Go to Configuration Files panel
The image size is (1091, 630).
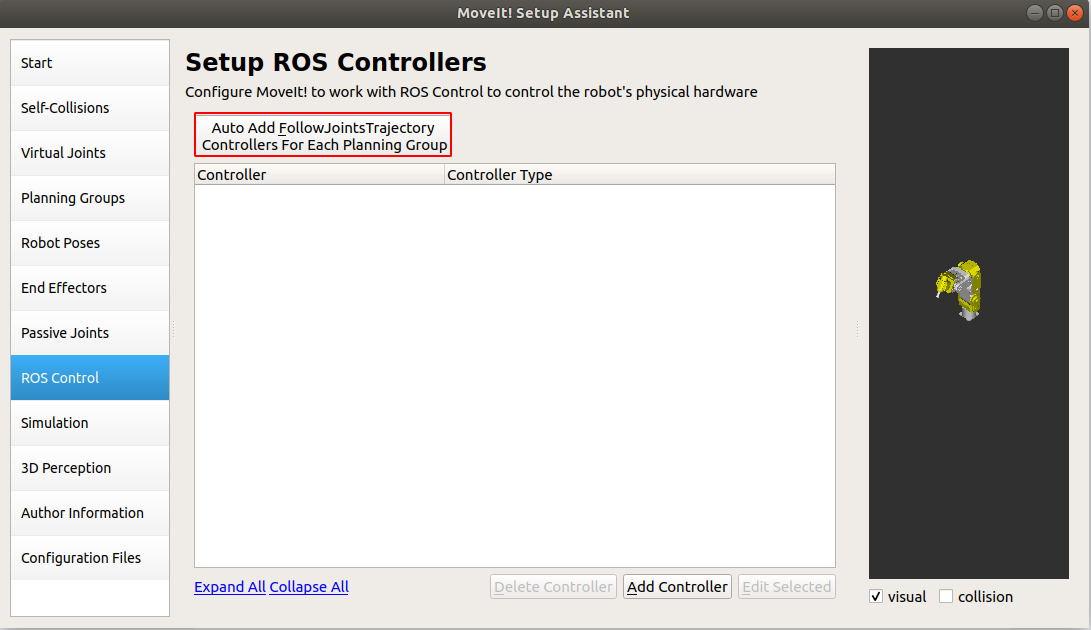coord(89,557)
